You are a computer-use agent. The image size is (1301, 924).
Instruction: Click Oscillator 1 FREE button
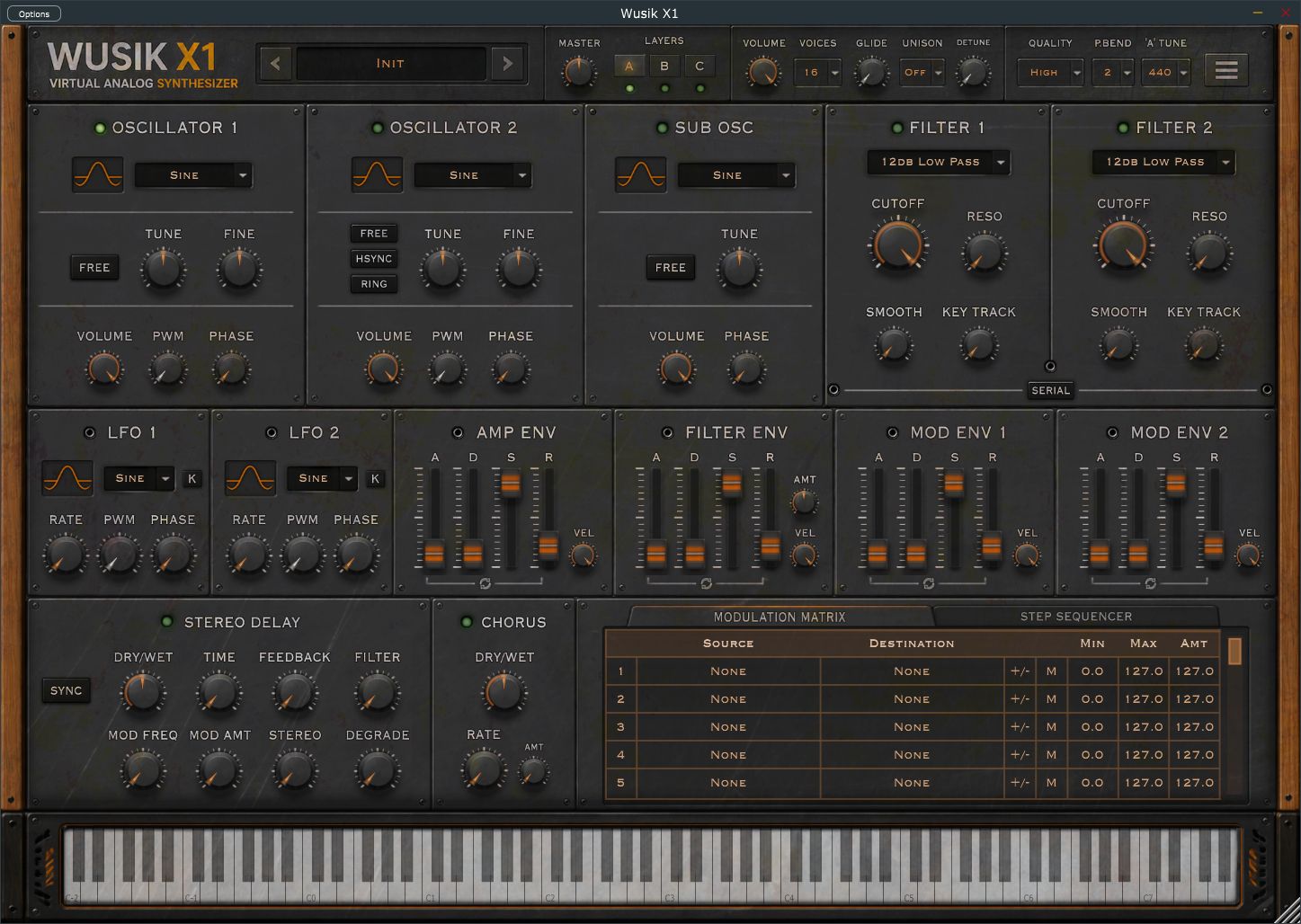[x=94, y=268]
